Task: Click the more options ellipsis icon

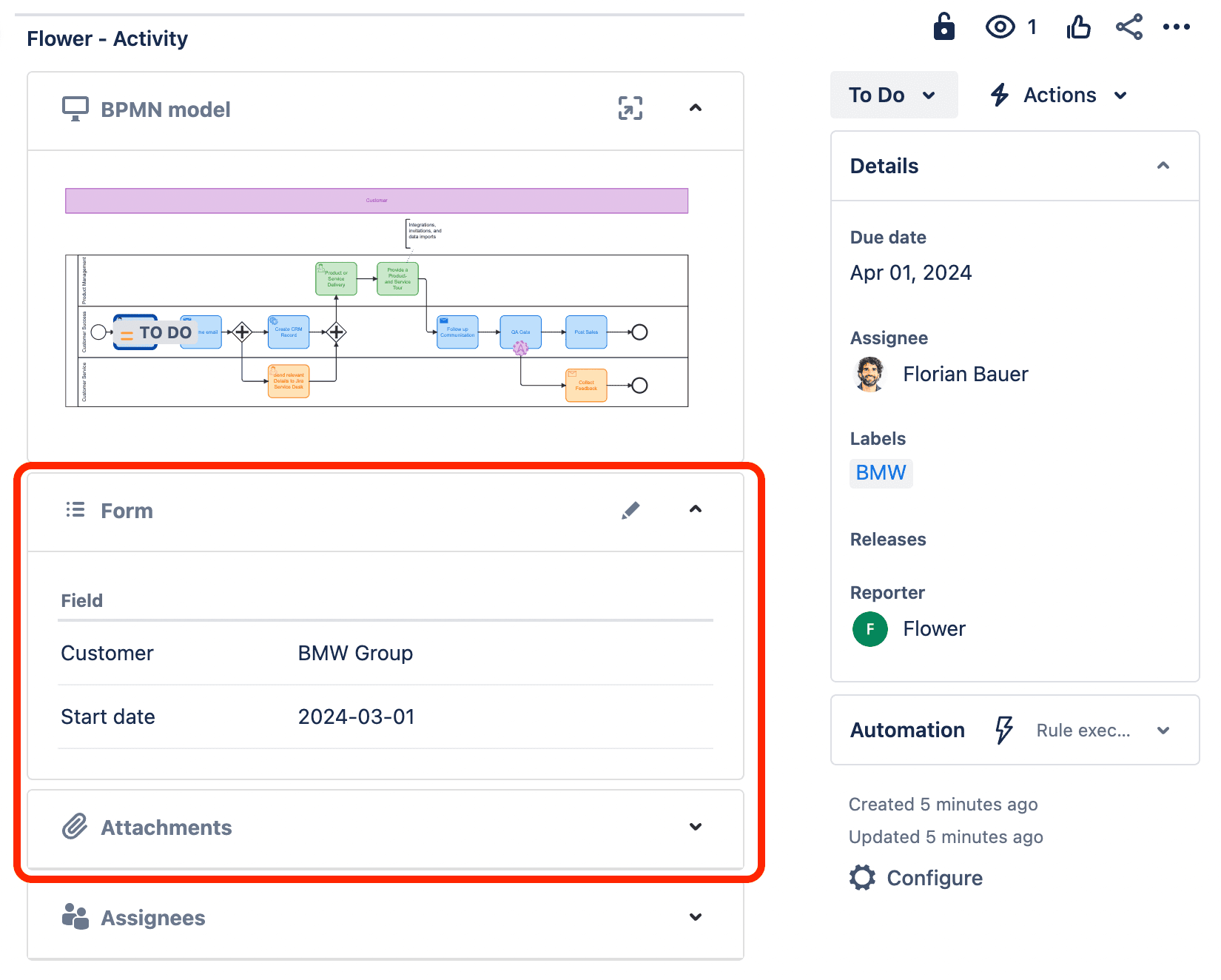Action: [x=1177, y=26]
